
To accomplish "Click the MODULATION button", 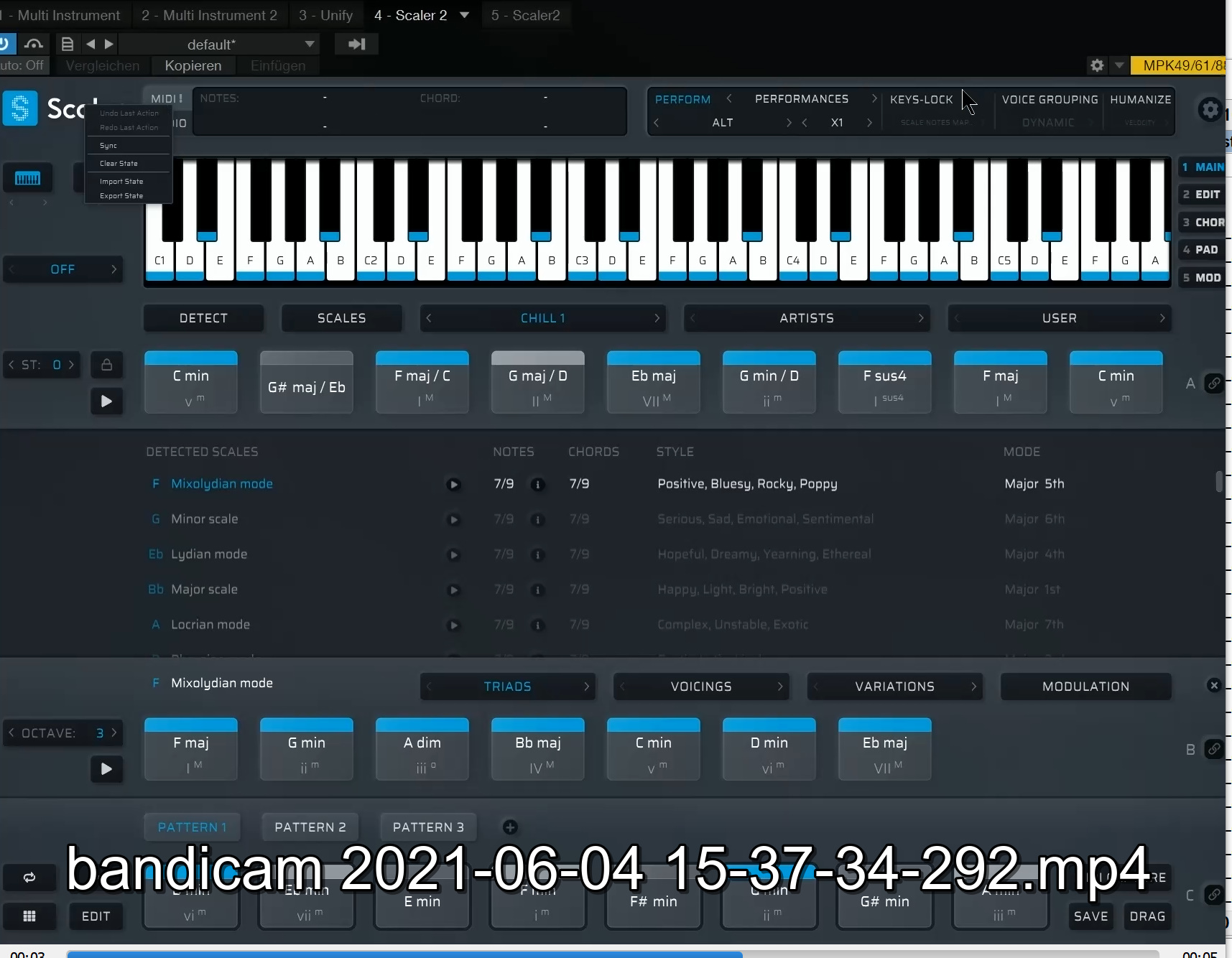I will point(1085,687).
